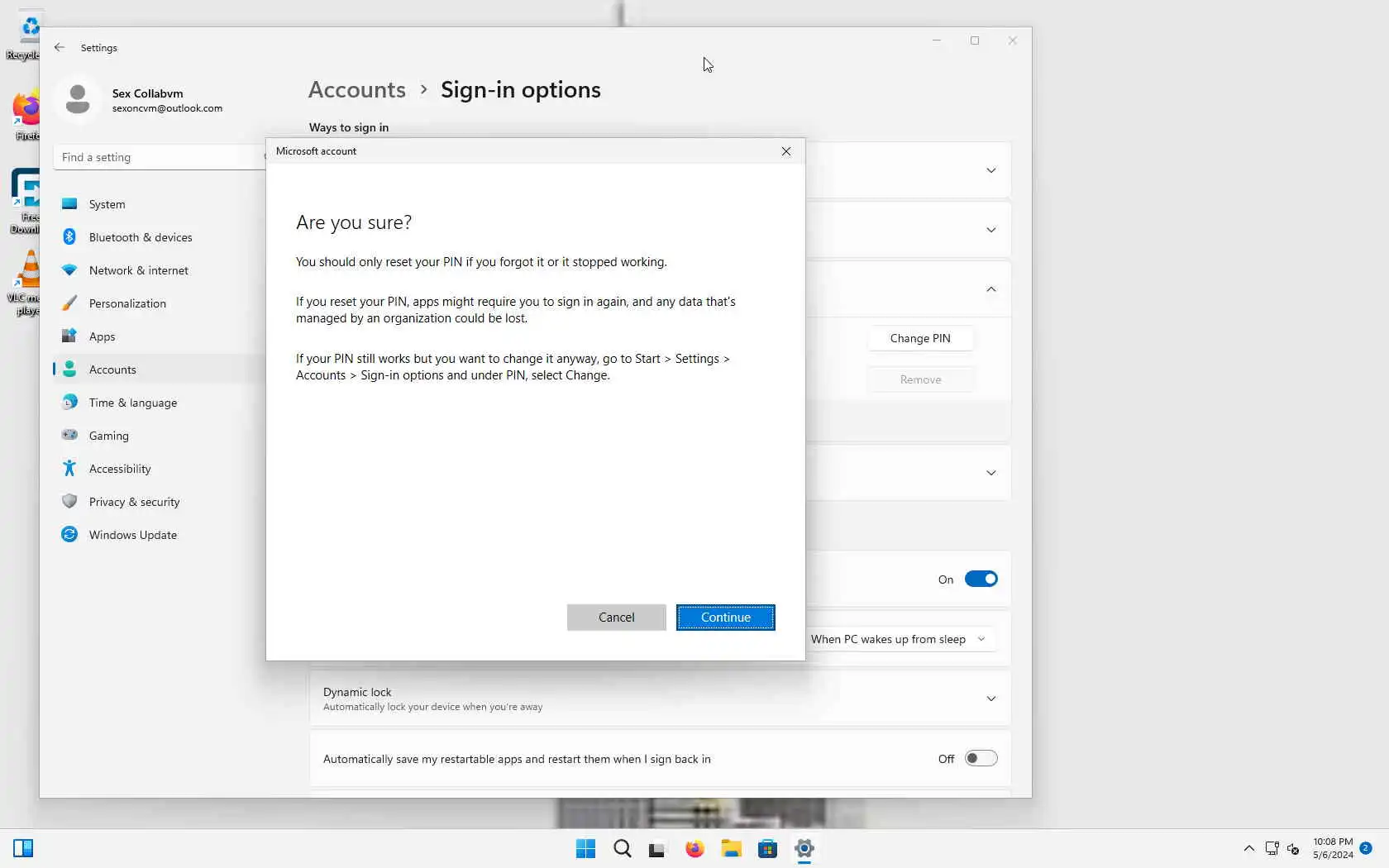The height and width of the screenshot is (868, 1389).
Task: Click the sexoncvm@outlook.com account email text
Action: pyautogui.click(x=167, y=108)
